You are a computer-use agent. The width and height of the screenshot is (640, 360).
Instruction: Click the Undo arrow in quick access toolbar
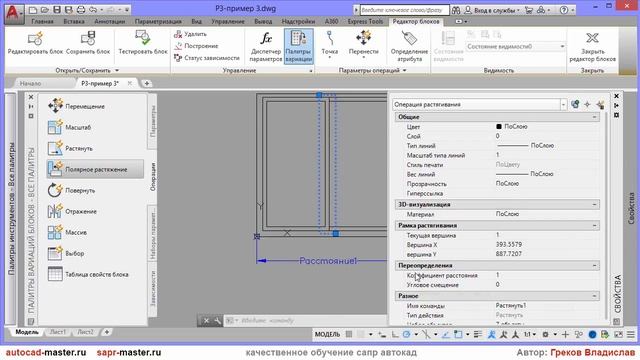coord(93,9)
